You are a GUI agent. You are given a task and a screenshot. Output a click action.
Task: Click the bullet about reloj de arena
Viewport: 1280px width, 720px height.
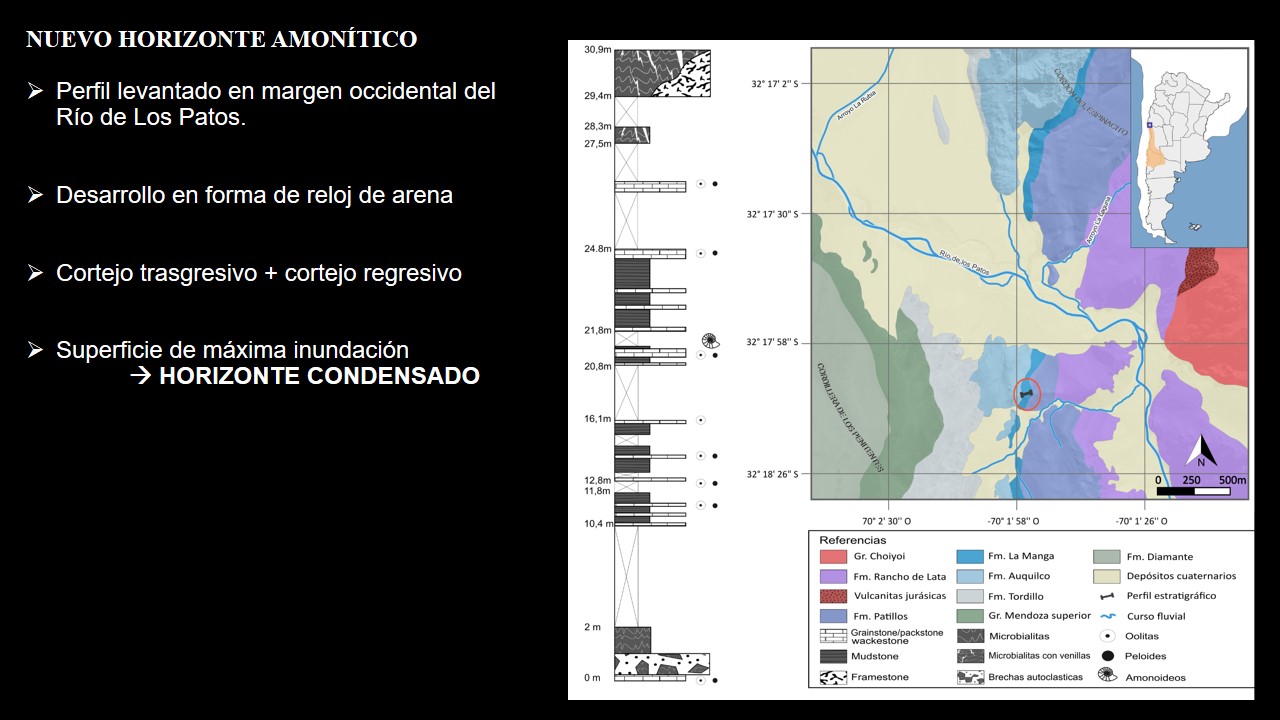[254, 195]
